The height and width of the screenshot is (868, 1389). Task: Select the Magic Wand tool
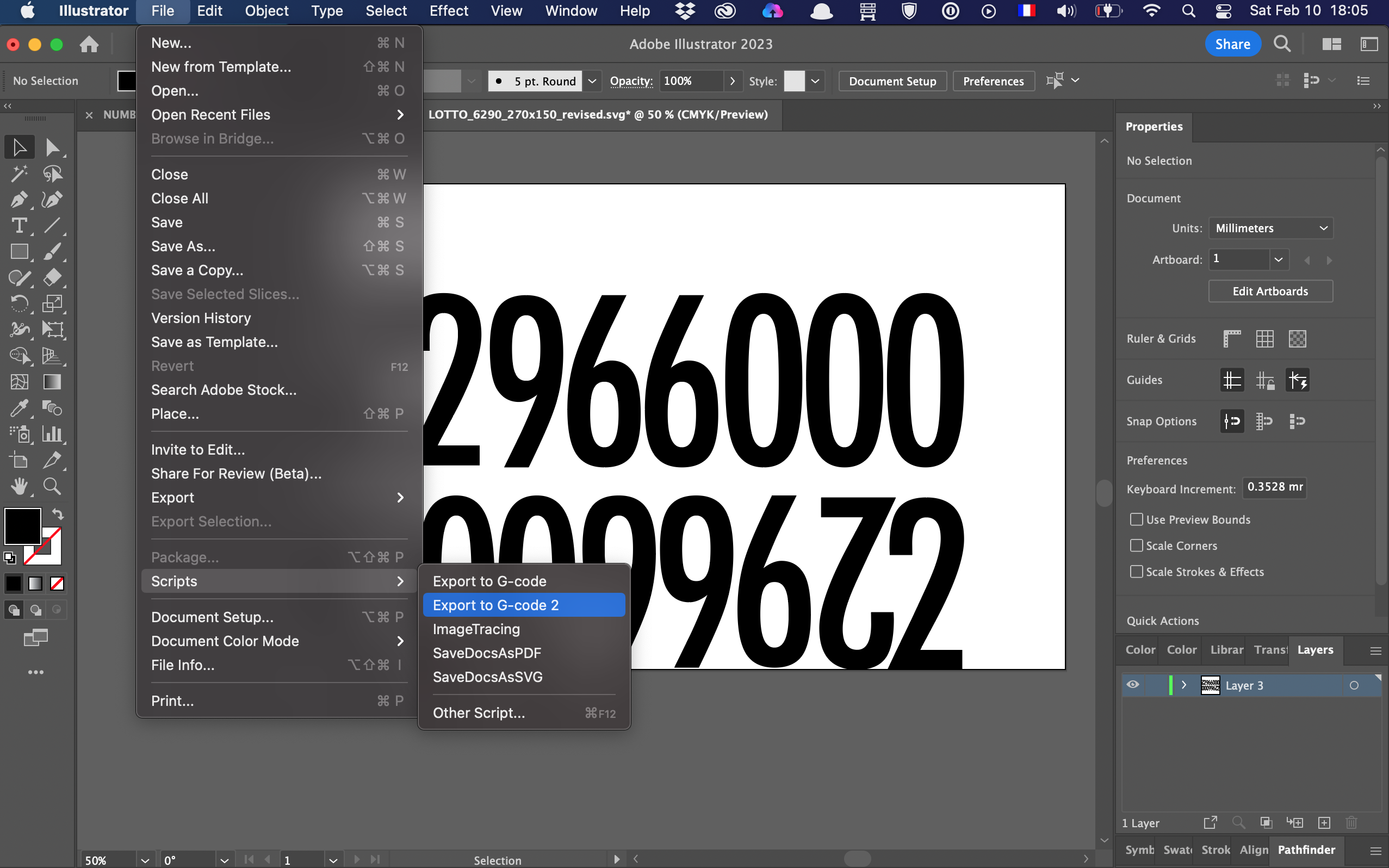(20, 173)
